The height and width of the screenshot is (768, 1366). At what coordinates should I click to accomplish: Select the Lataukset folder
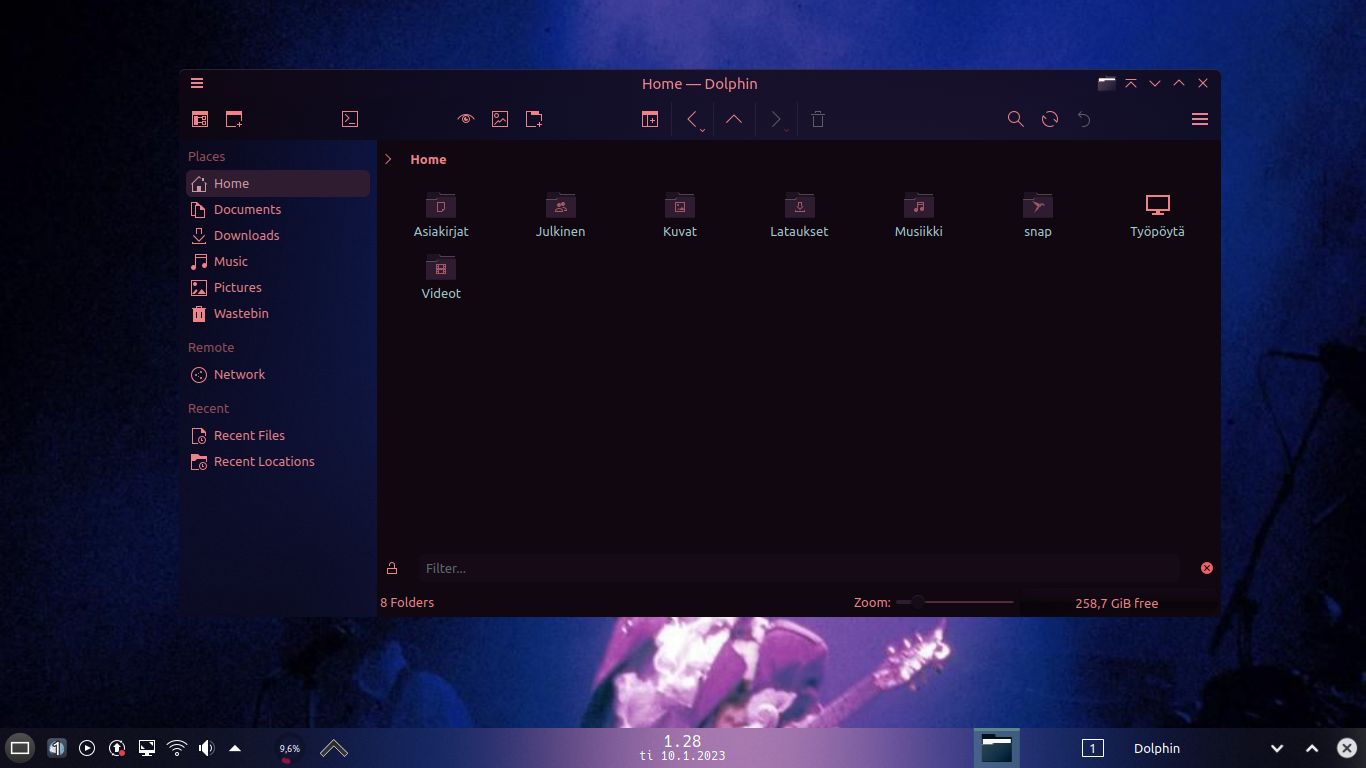click(x=799, y=215)
